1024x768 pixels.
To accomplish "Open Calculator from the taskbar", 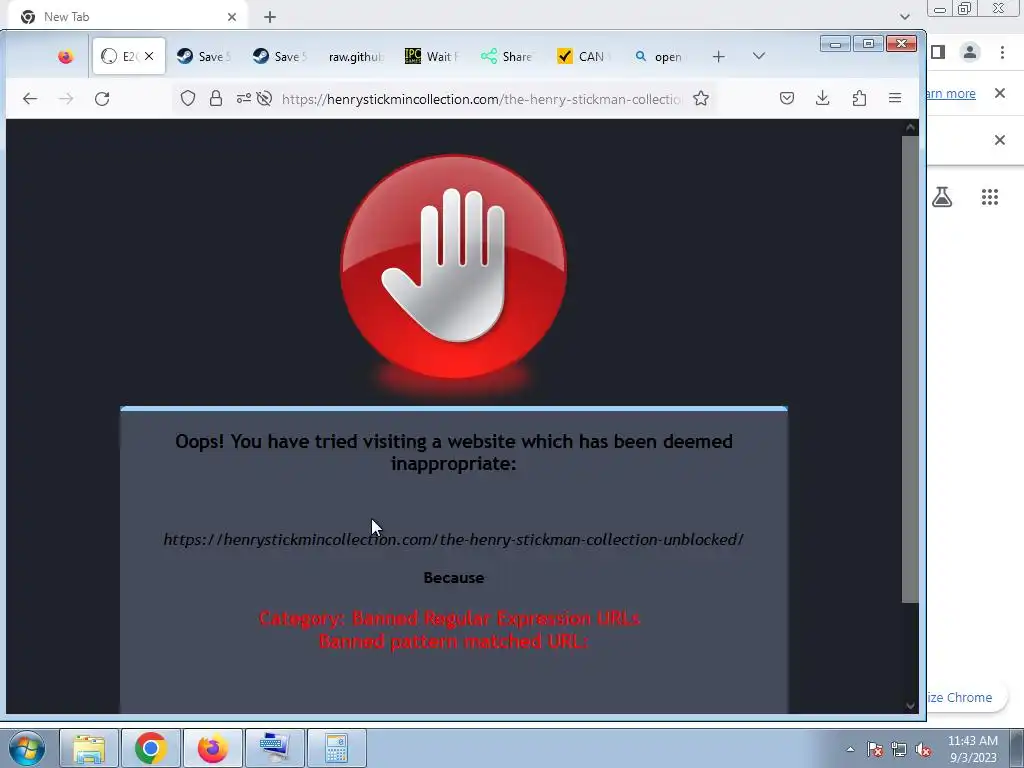I will pyautogui.click(x=337, y=748).
